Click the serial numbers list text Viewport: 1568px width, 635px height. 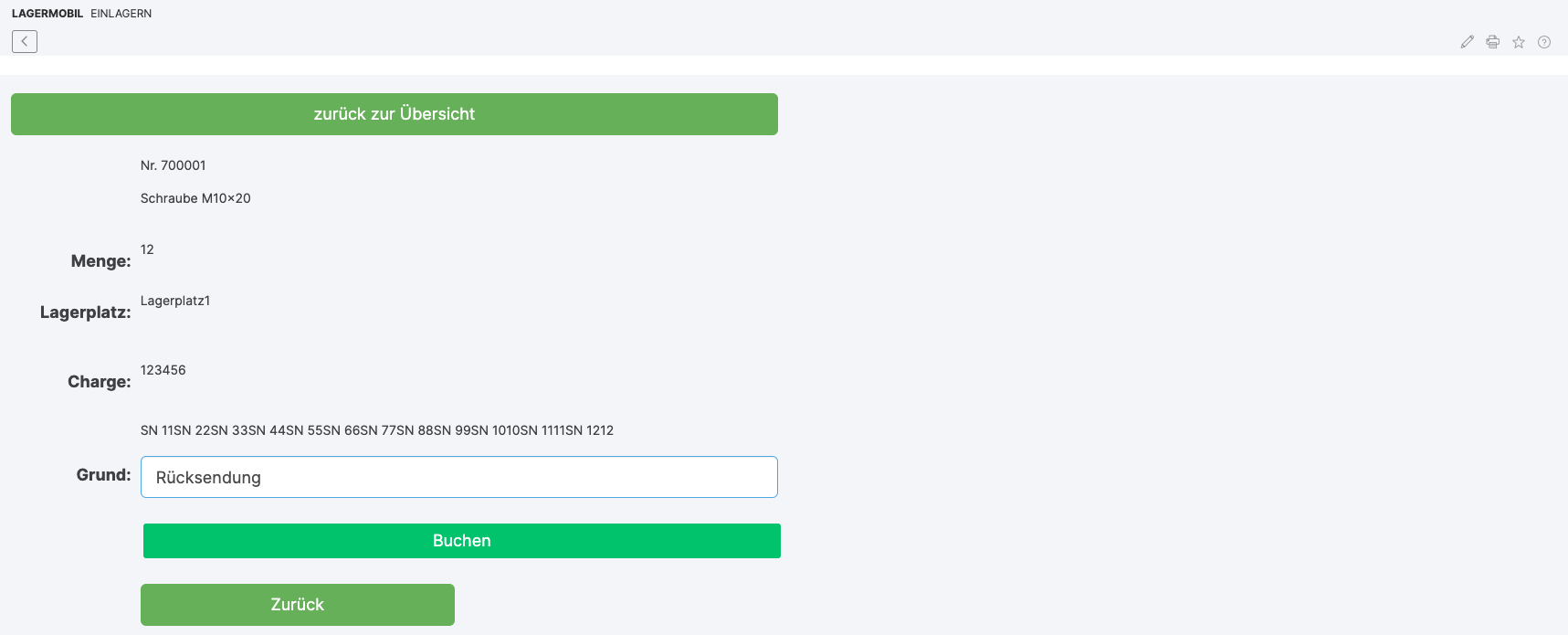tap(376, 430)
